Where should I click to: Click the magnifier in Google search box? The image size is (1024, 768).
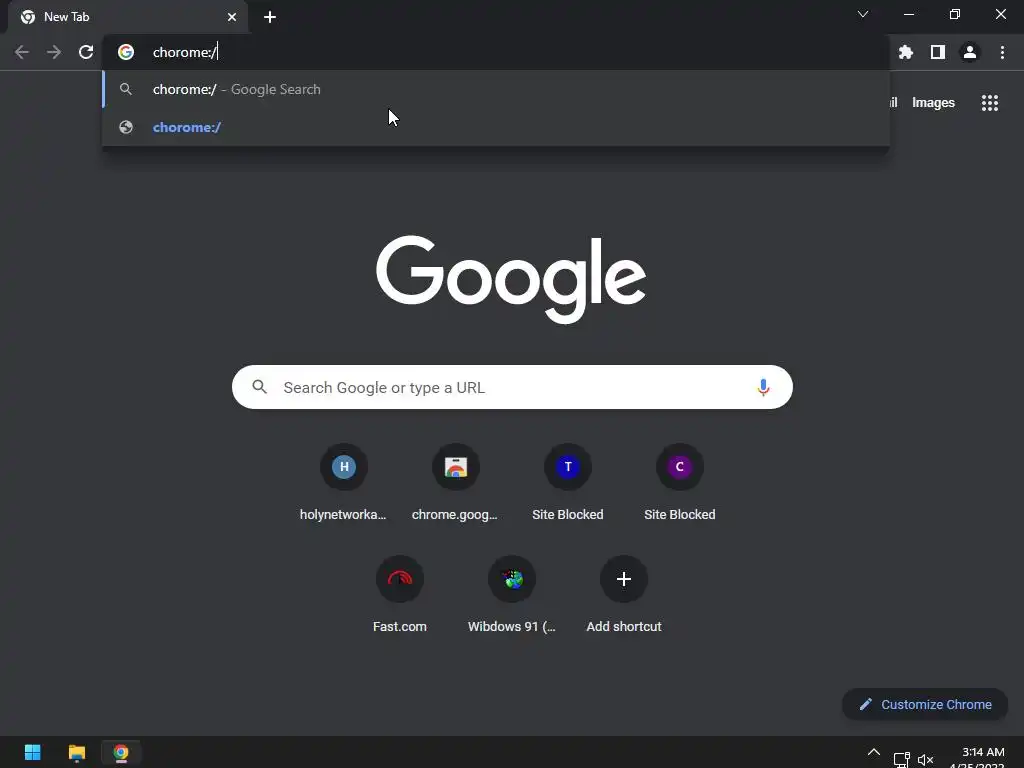pyautogui.click(x=259, y=387)
